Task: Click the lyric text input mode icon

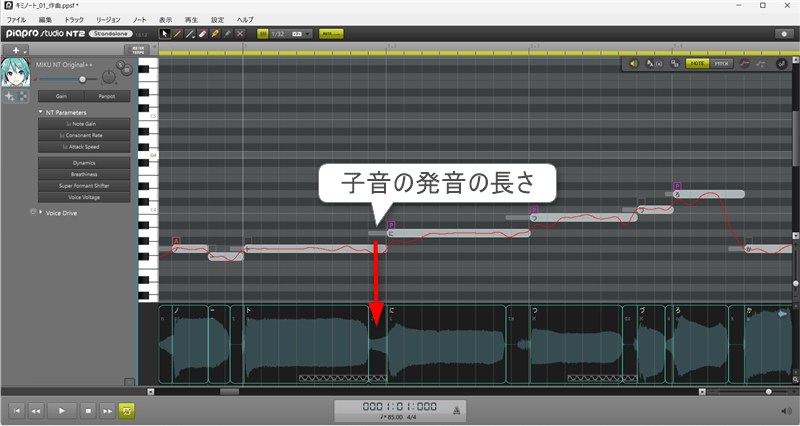Action: coord(653,64)
